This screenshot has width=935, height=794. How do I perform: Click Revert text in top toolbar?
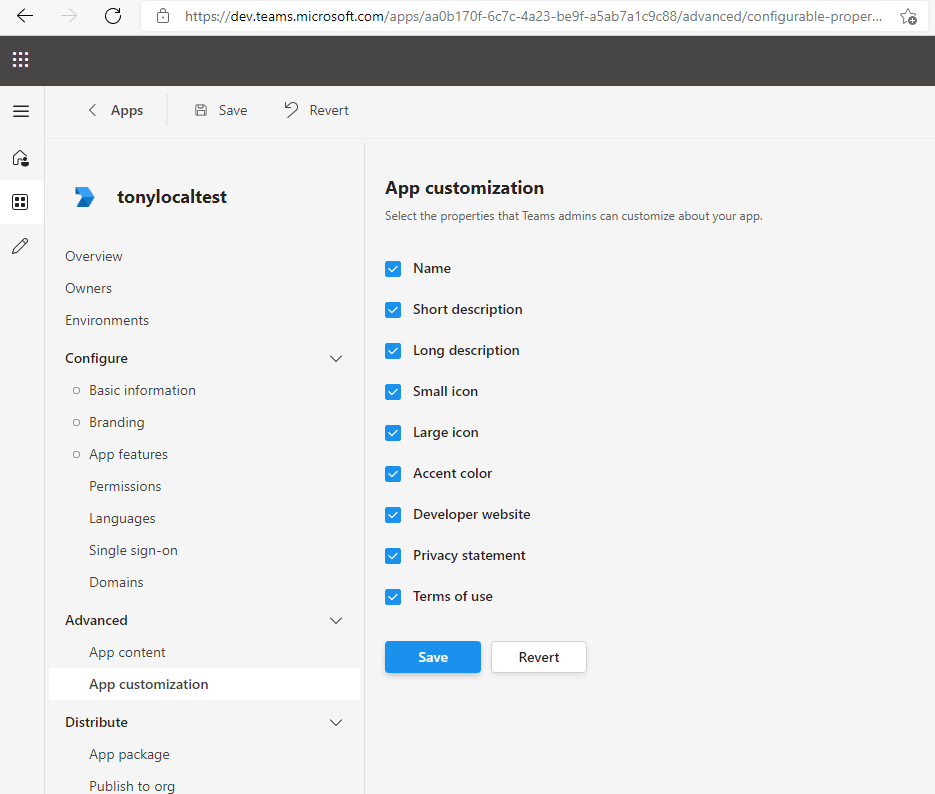[329, 110]
